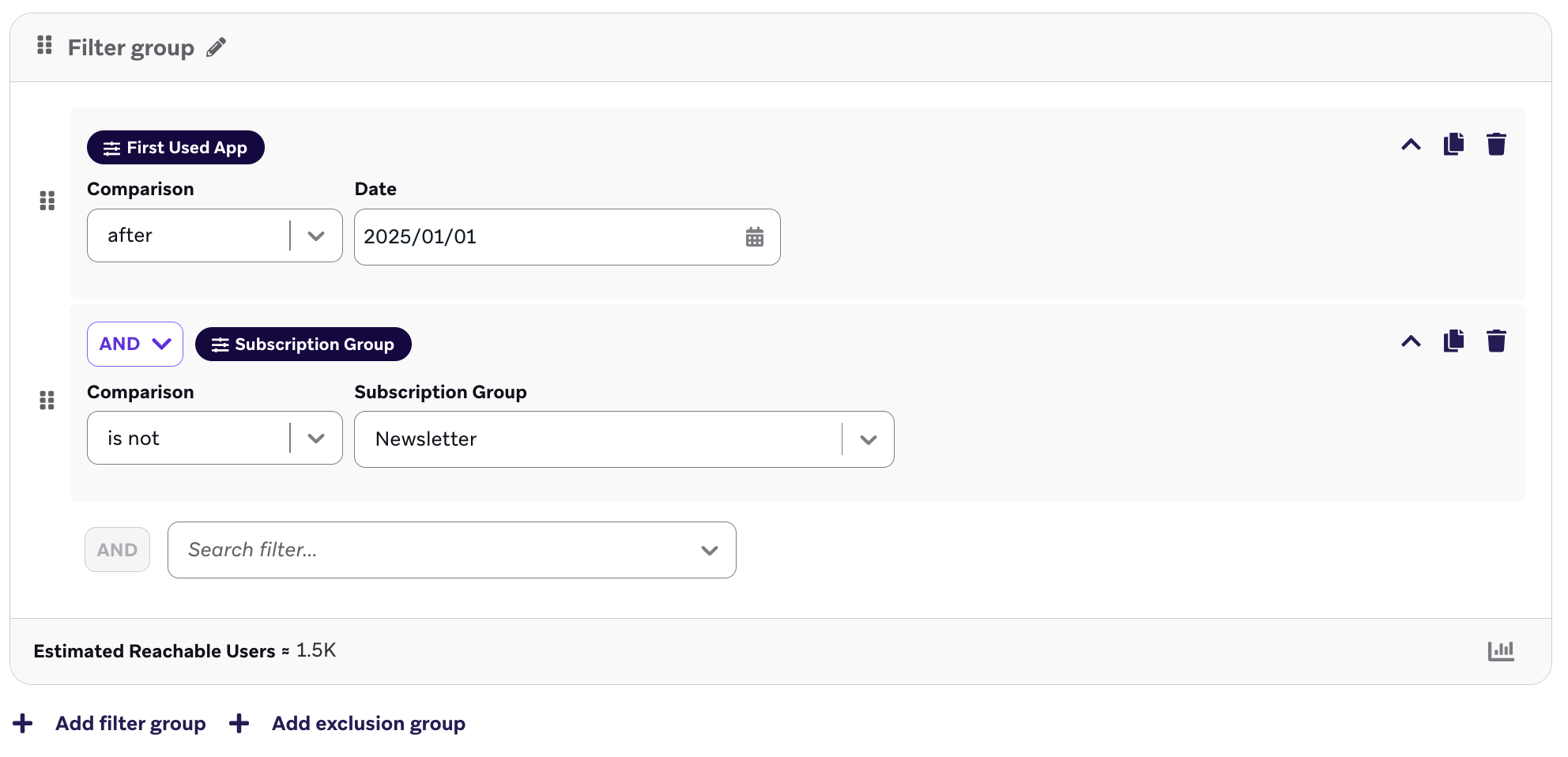1568x757 pixels.
Task: Grab drag handle for Subscription Group row
Action: tap(47, 401)
